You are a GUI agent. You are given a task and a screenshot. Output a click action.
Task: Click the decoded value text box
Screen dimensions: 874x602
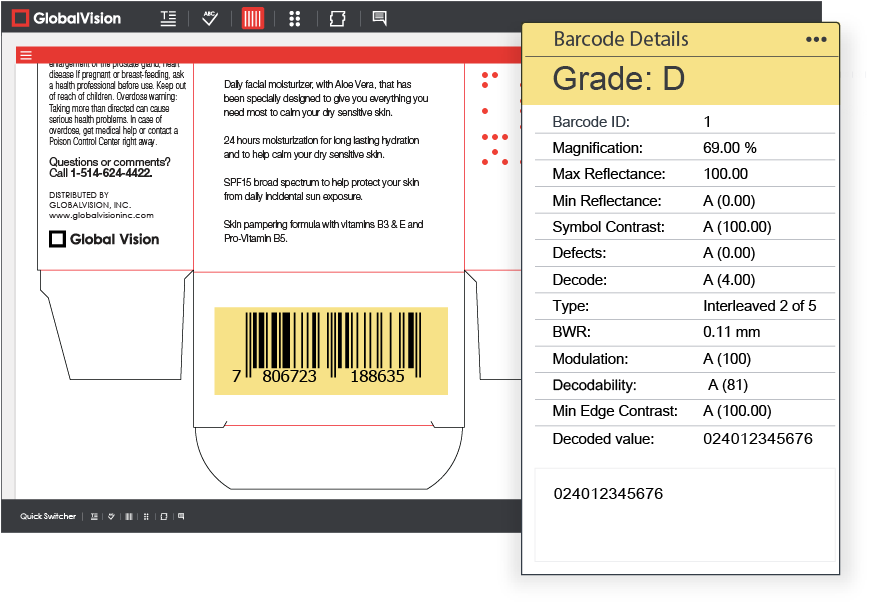(x=684, y=515)
